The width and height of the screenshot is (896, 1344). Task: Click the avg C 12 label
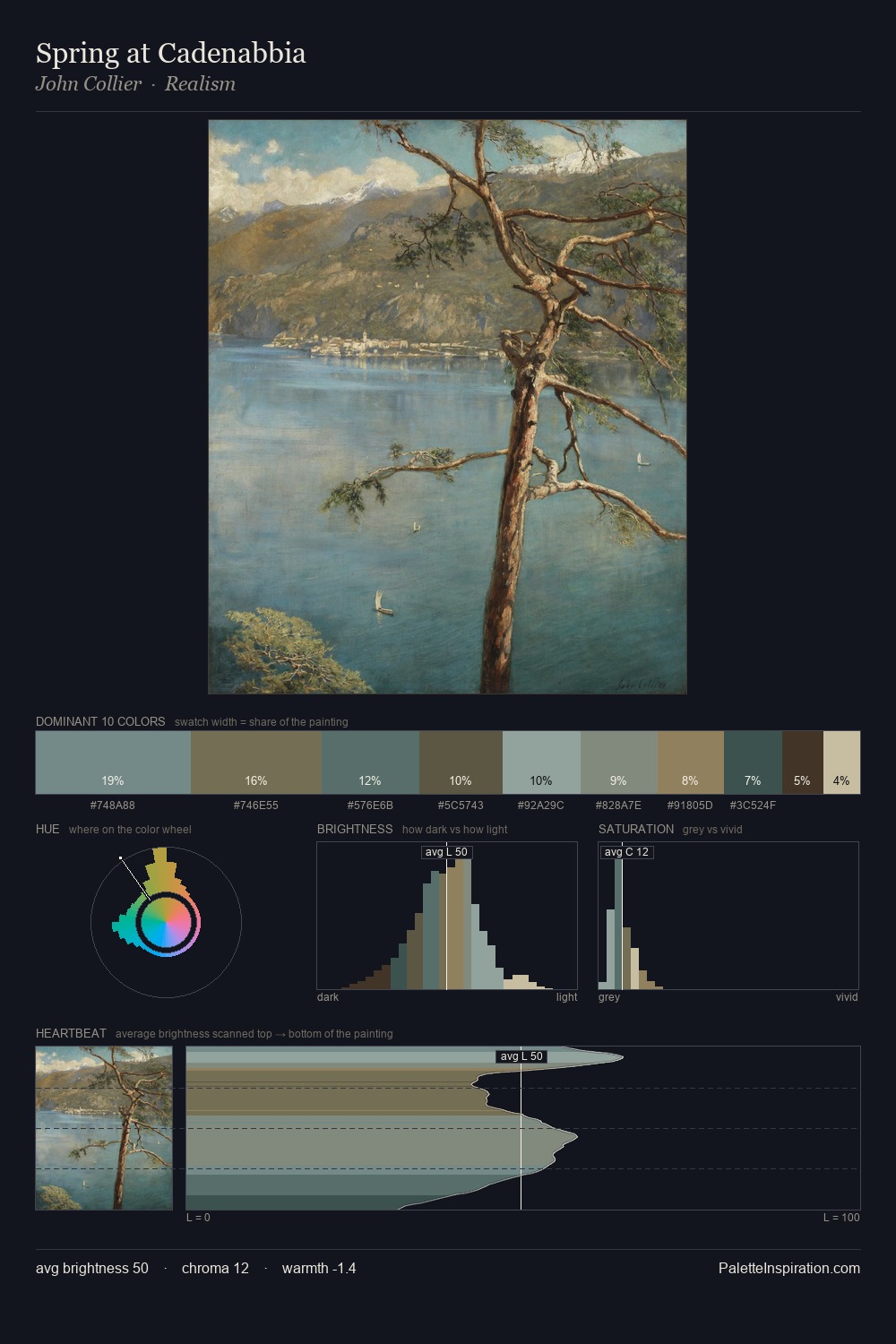point(626,852)
